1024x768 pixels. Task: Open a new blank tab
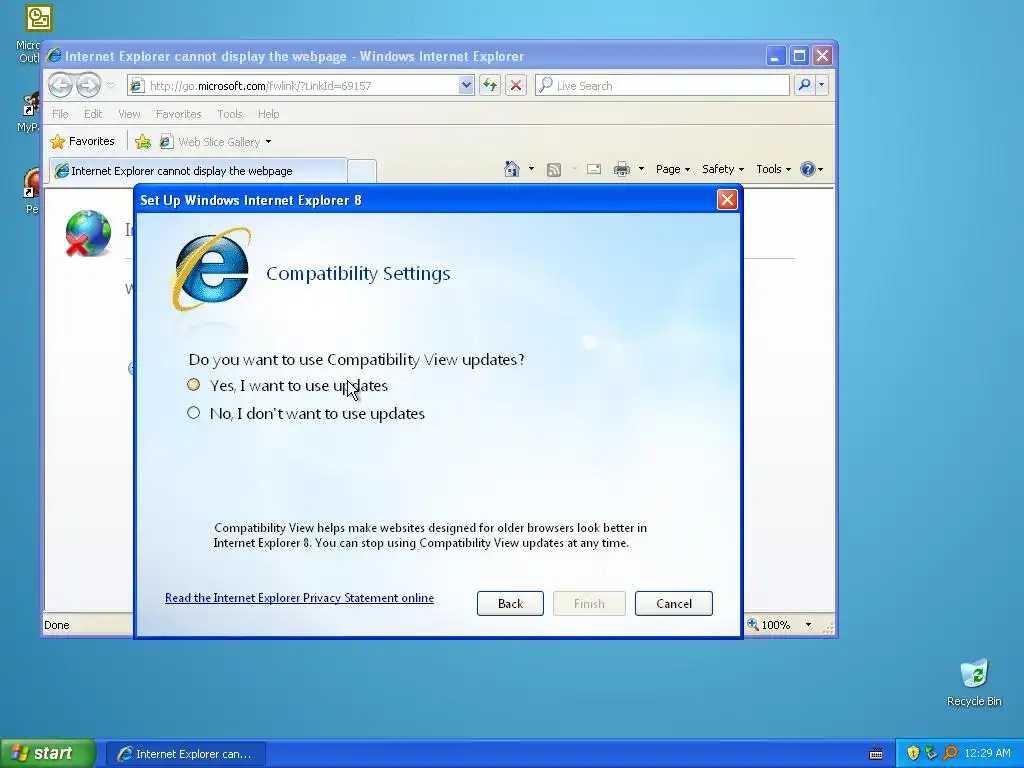click(362, 171)
